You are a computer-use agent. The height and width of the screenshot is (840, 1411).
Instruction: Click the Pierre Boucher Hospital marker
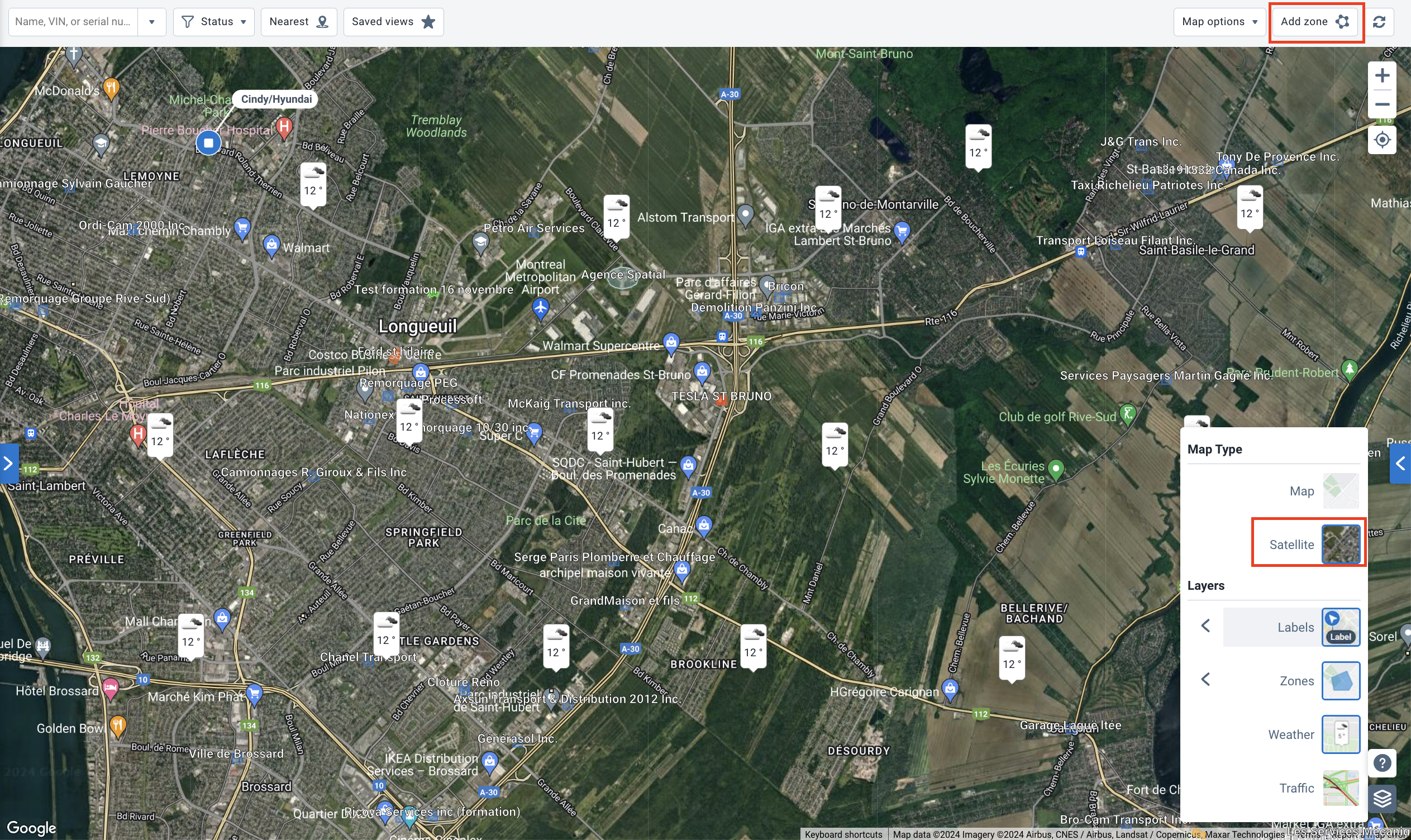(x=284, y=127)
